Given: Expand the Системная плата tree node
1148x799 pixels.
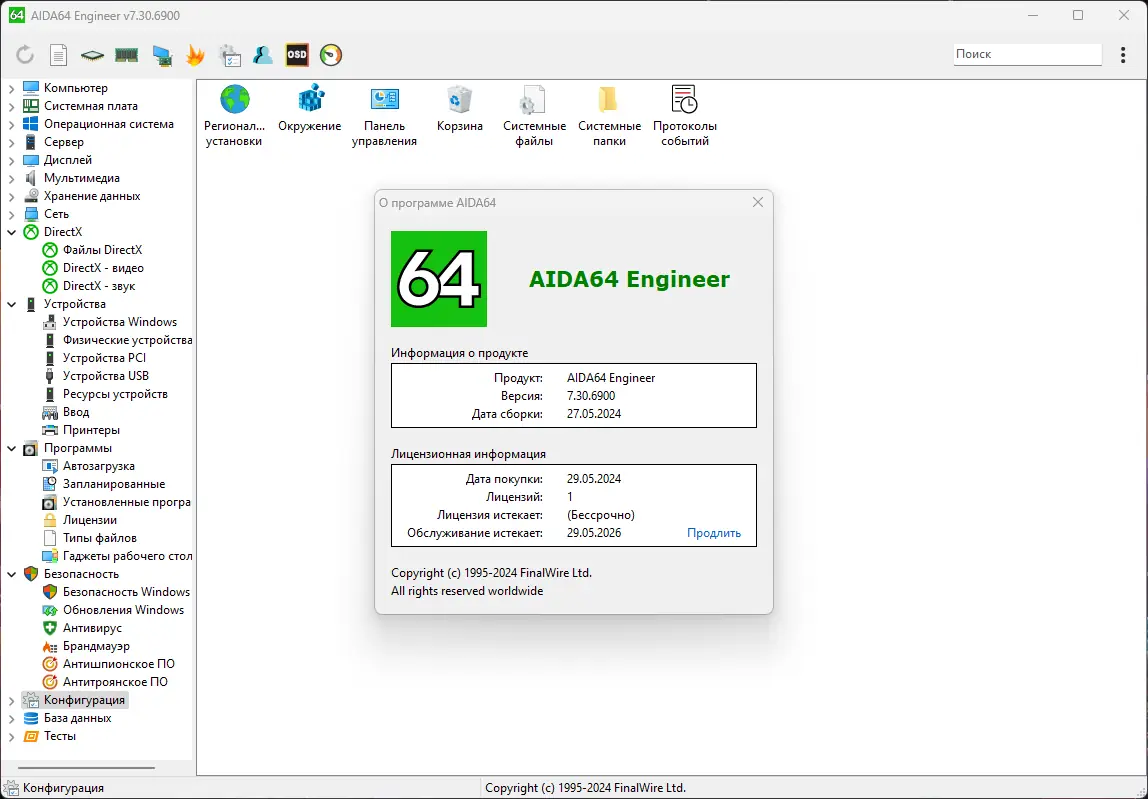Looking at the screenshot, I should (x=12, y=106).
